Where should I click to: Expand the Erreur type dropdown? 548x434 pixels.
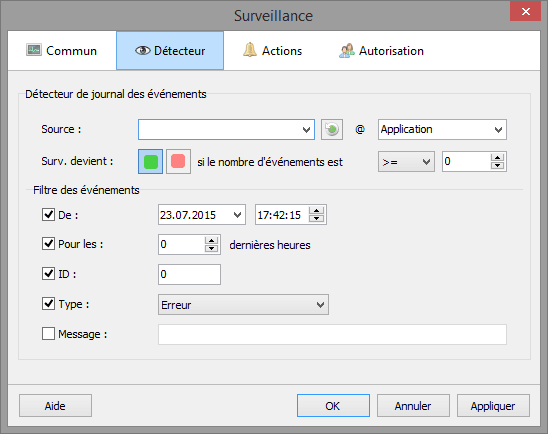pyautogui.click(x=243, y=305)
